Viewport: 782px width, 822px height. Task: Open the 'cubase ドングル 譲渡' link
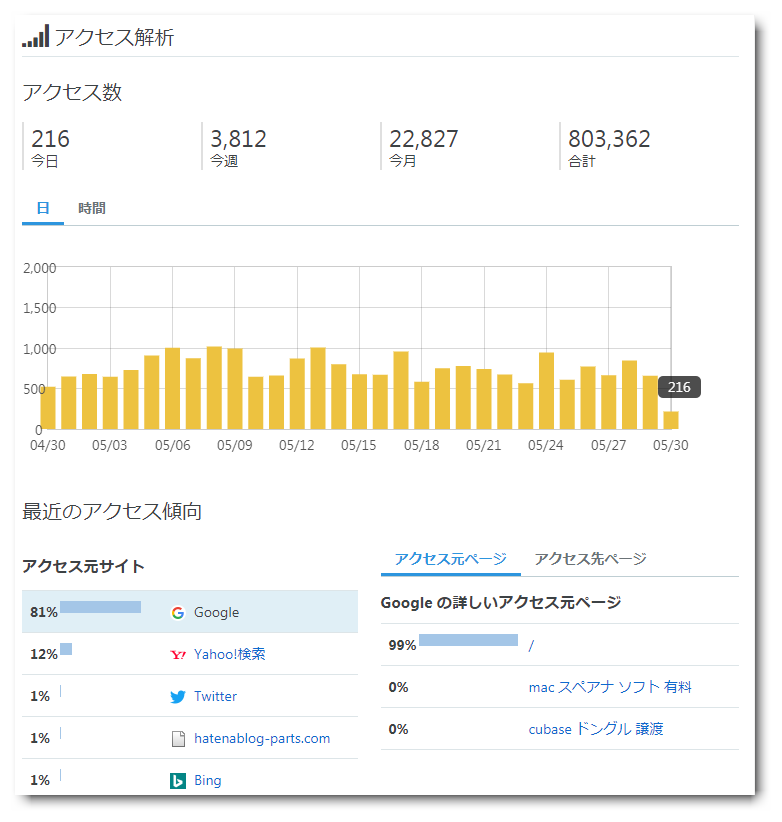pos(596,729)
